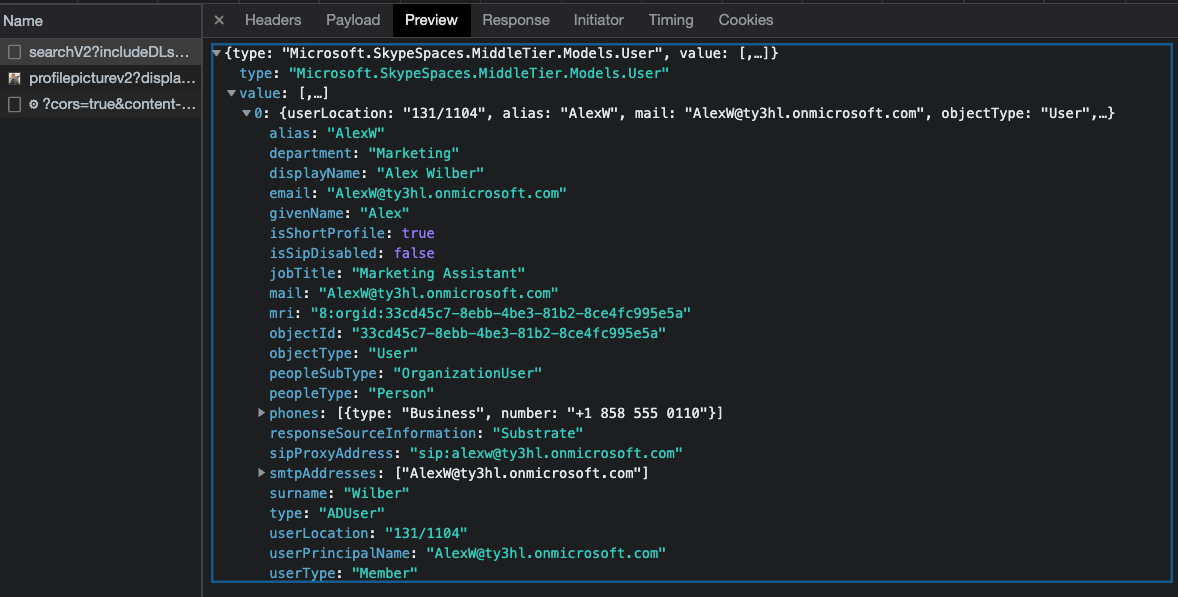Viewport: 1178px width, 597px height.
Task: Select the displayName value Alex Wilber
Action: pos(430,173)
